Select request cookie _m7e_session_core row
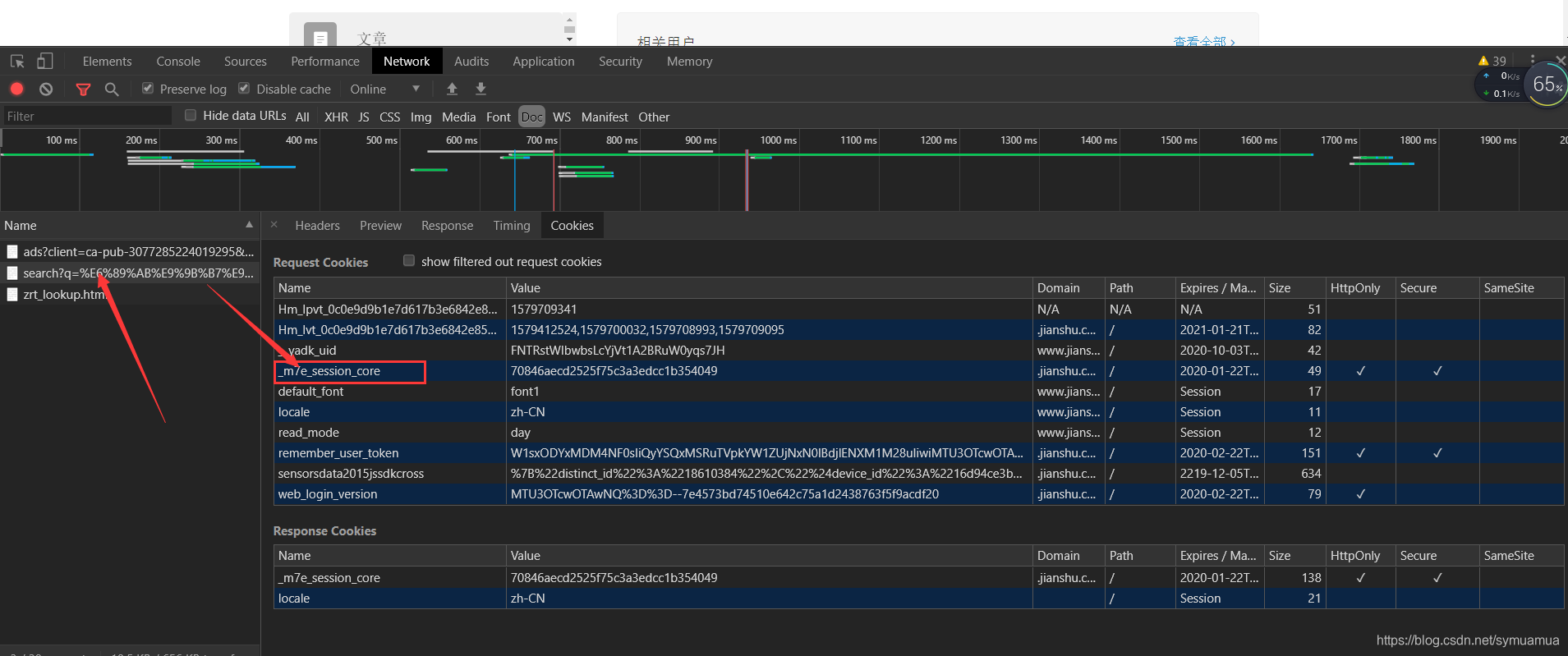The height and width of the screenshot is (656, 1568). (x=918, y=371)
